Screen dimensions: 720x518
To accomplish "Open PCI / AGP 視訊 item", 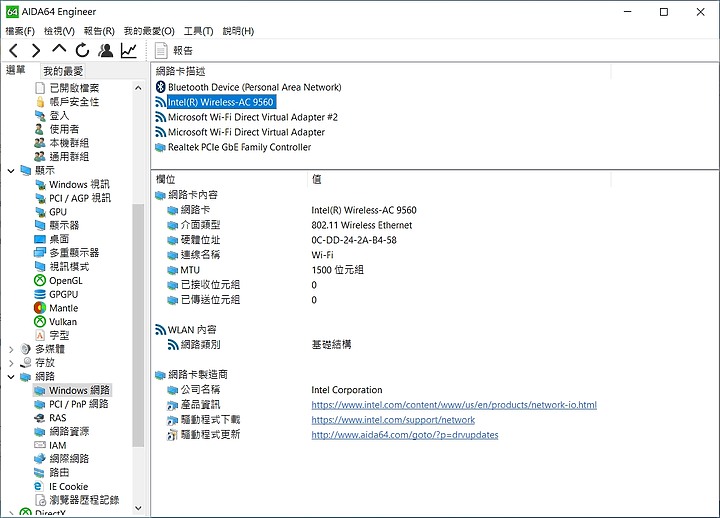I will pyautogui.click(x=73, y=198).
